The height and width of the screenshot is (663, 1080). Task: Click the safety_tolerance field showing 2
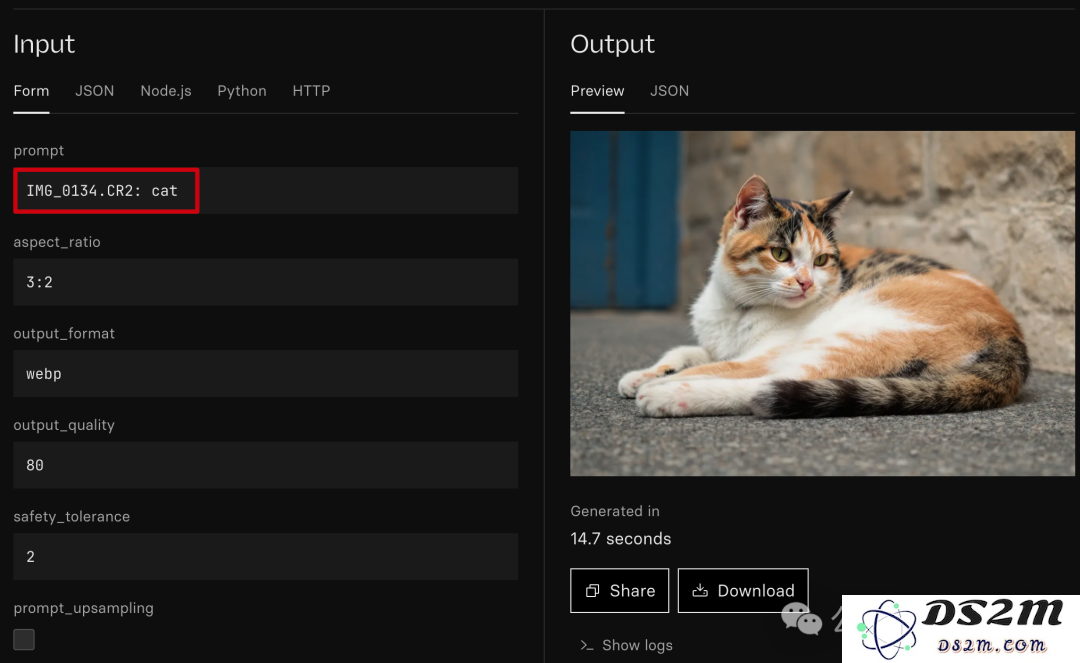(265, 556)
